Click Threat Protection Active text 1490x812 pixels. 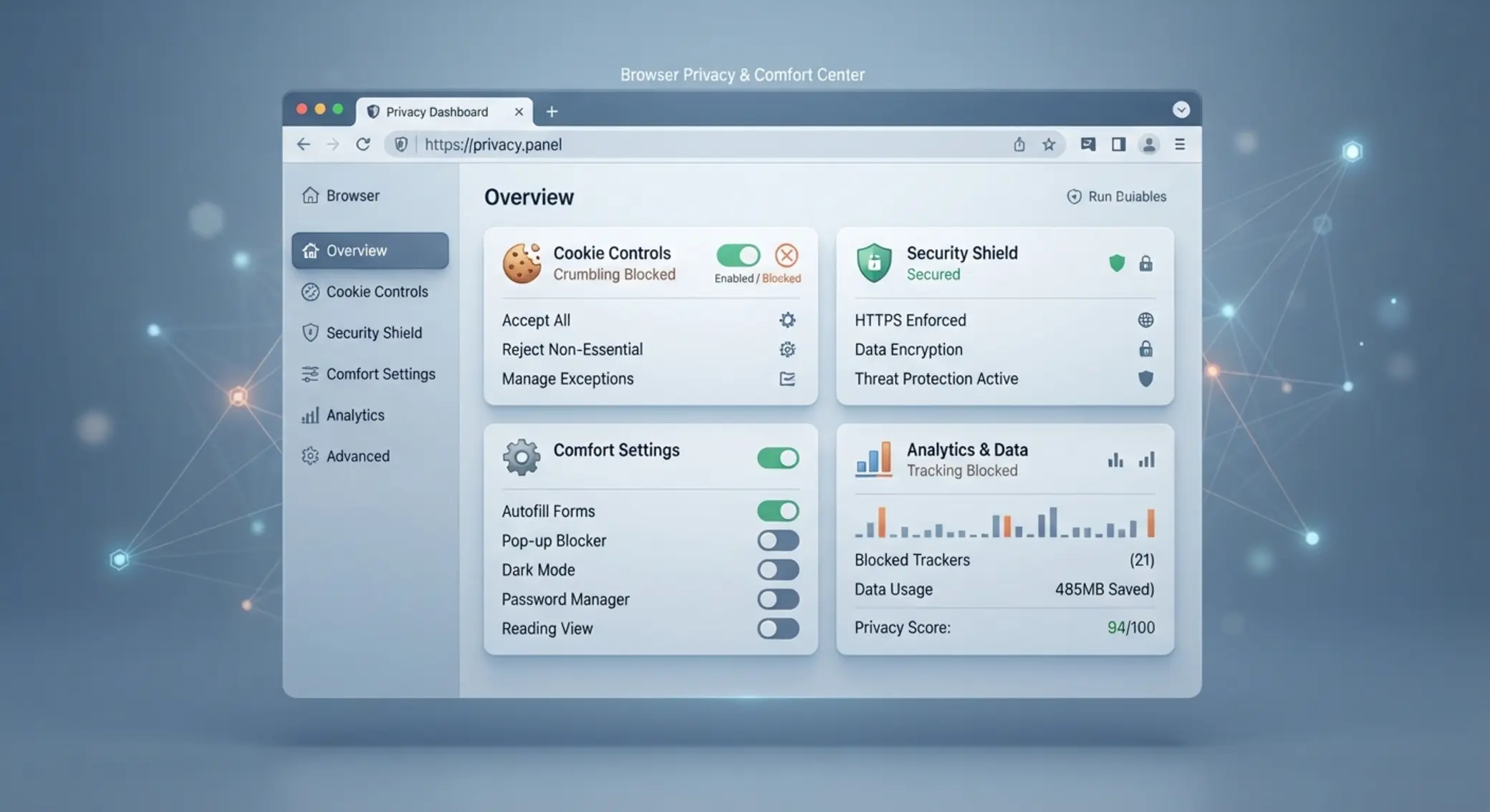coord(936,379)
